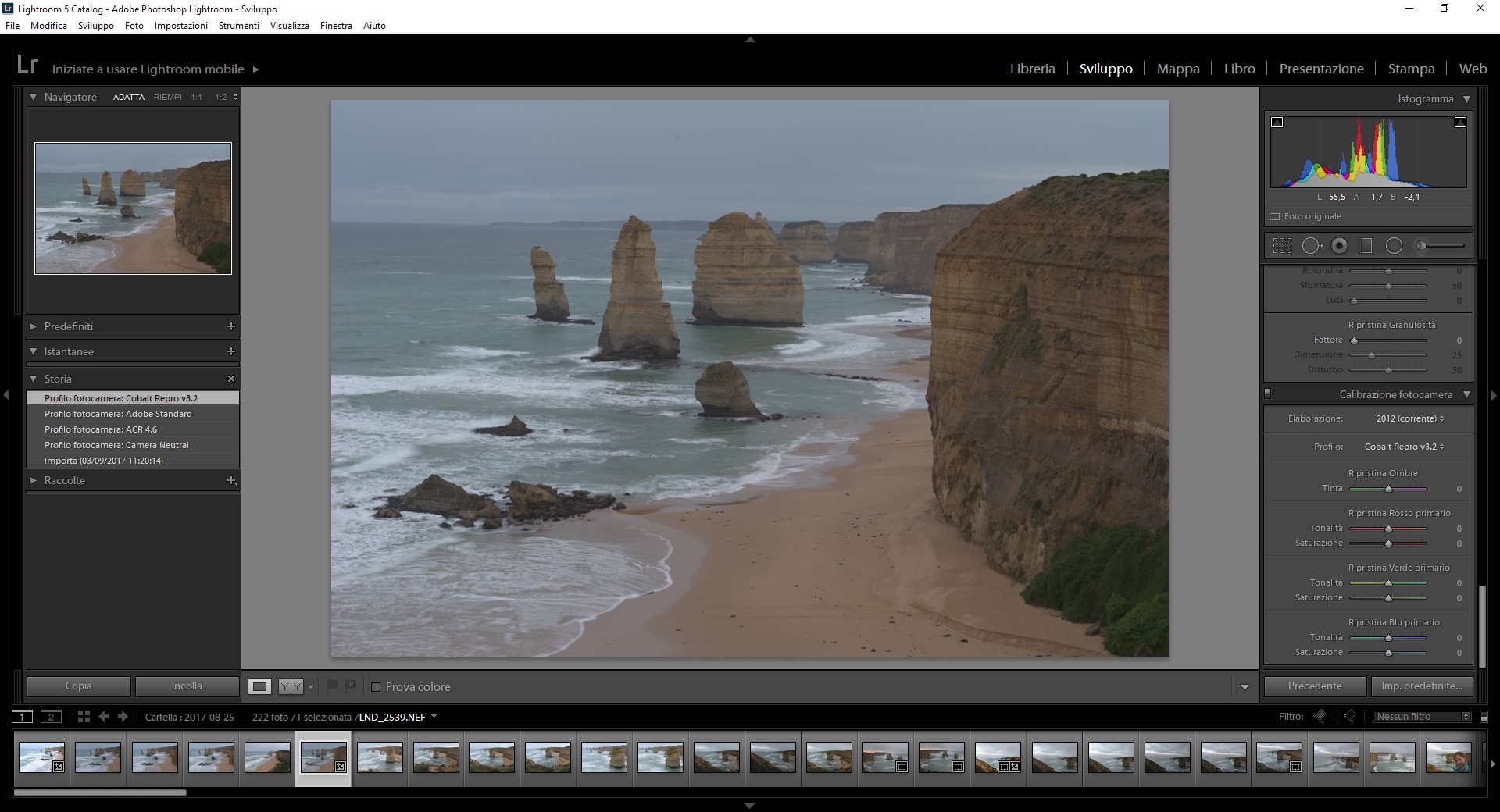Switch to the Libreria module
Viewport: 1500px width, 812px height.
(1032, 69)
